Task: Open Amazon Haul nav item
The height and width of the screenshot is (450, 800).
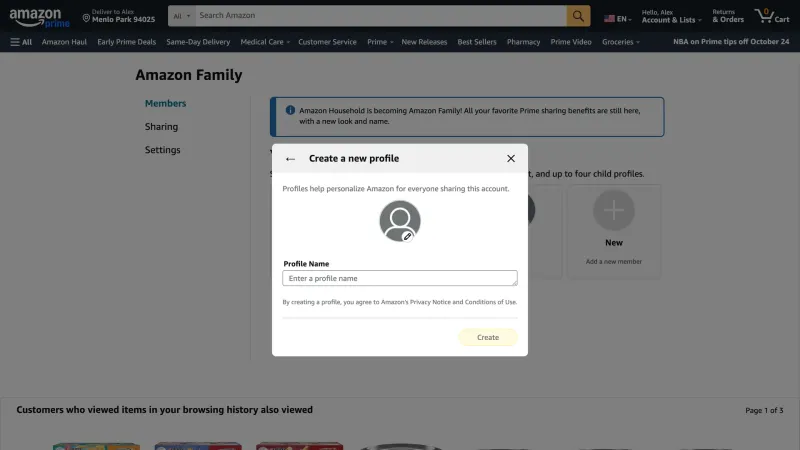Action: click(x=64, y=42)
